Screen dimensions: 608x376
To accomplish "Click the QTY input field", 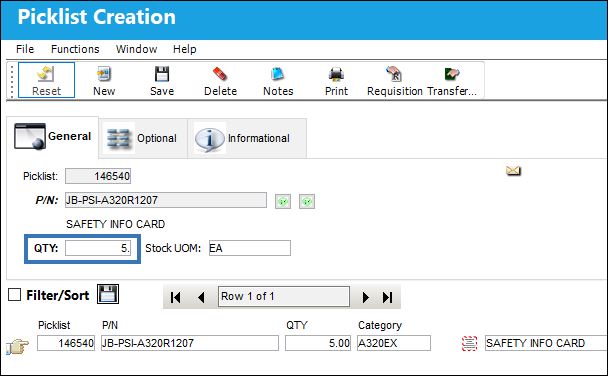I will 98,248.
